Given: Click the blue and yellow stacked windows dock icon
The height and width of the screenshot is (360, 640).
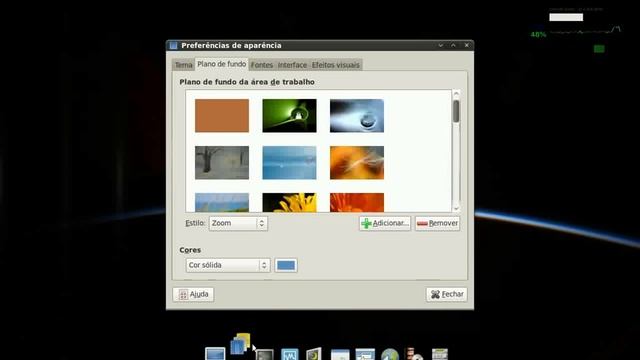Looking at the screenshot, I should (240, 344).
